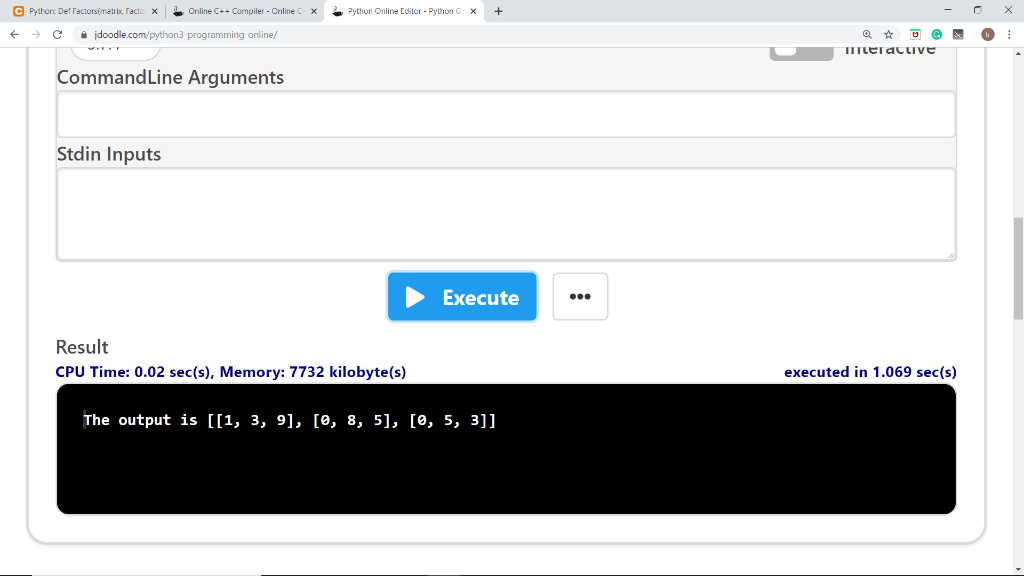Open the zoom magnifier icon in address bar

[x=867, y=35]
